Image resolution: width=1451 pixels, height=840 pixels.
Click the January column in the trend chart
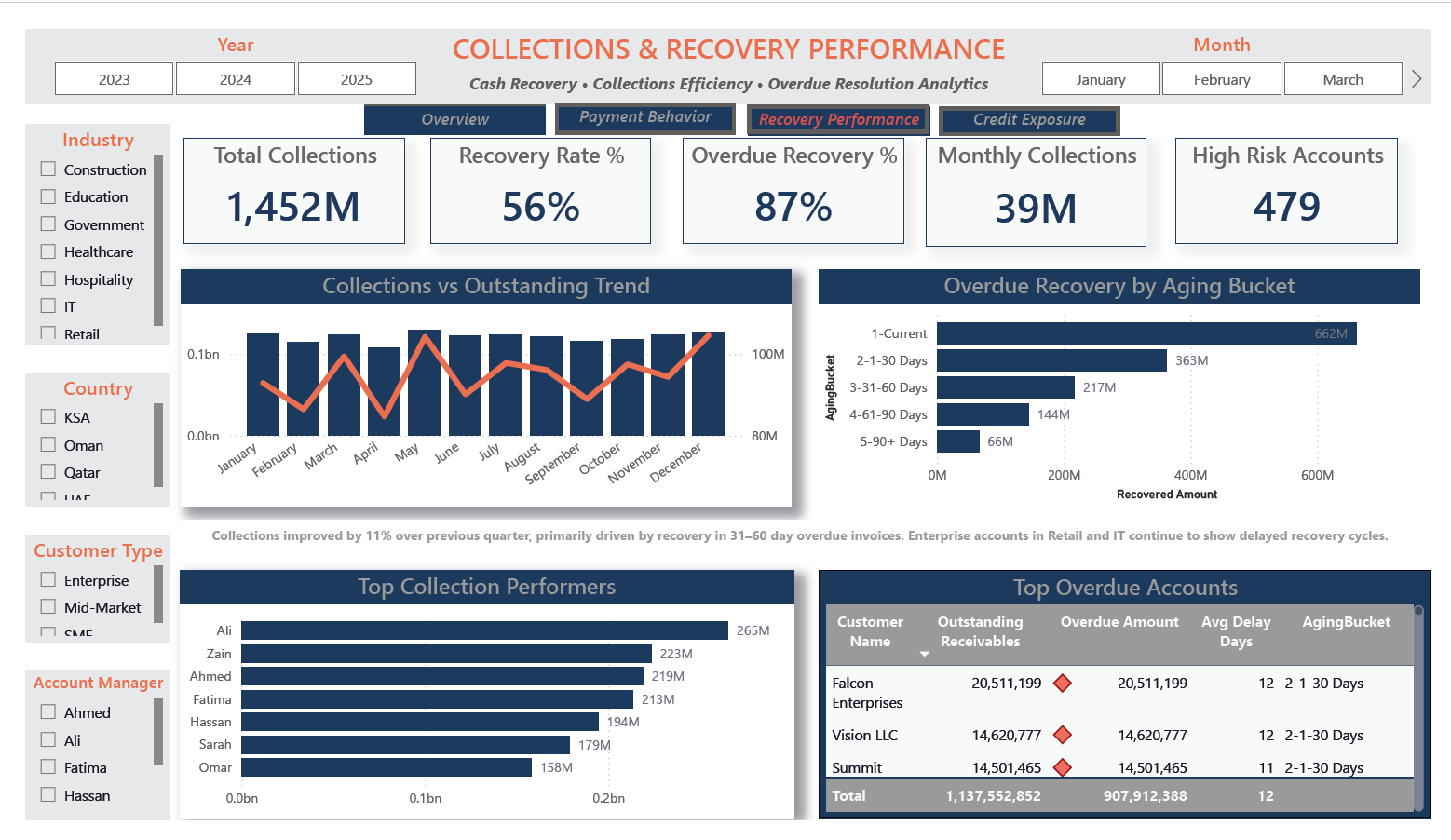point(263,385)
